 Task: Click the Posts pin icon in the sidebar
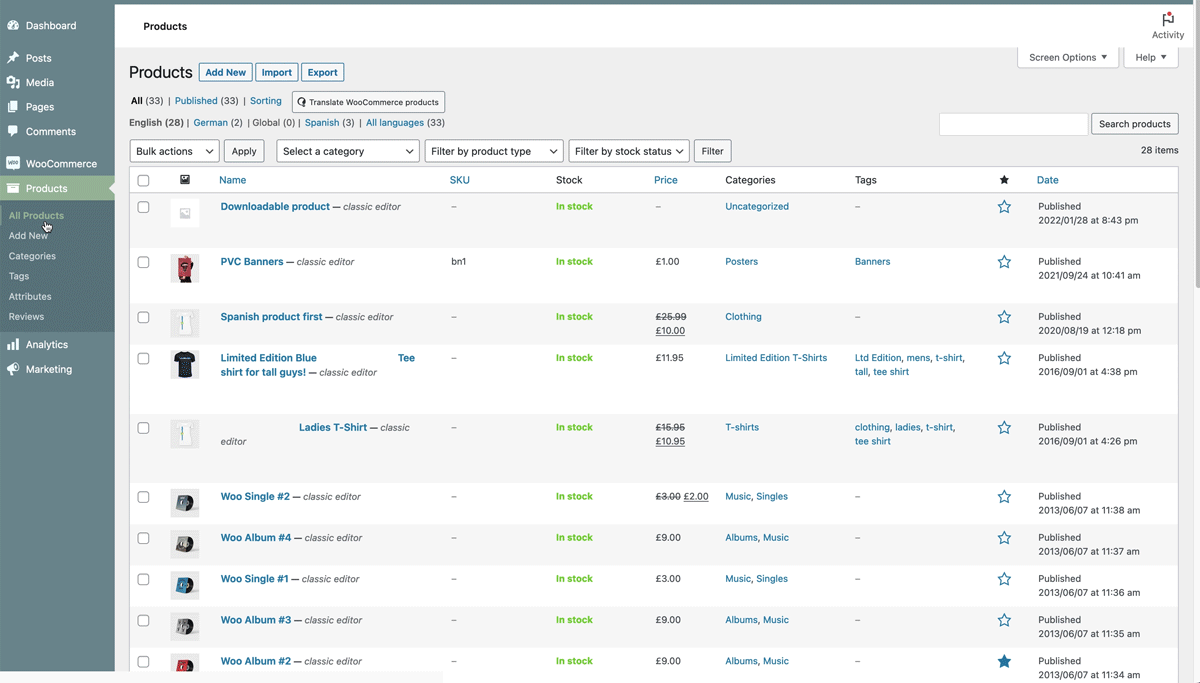tap(13, 58)
